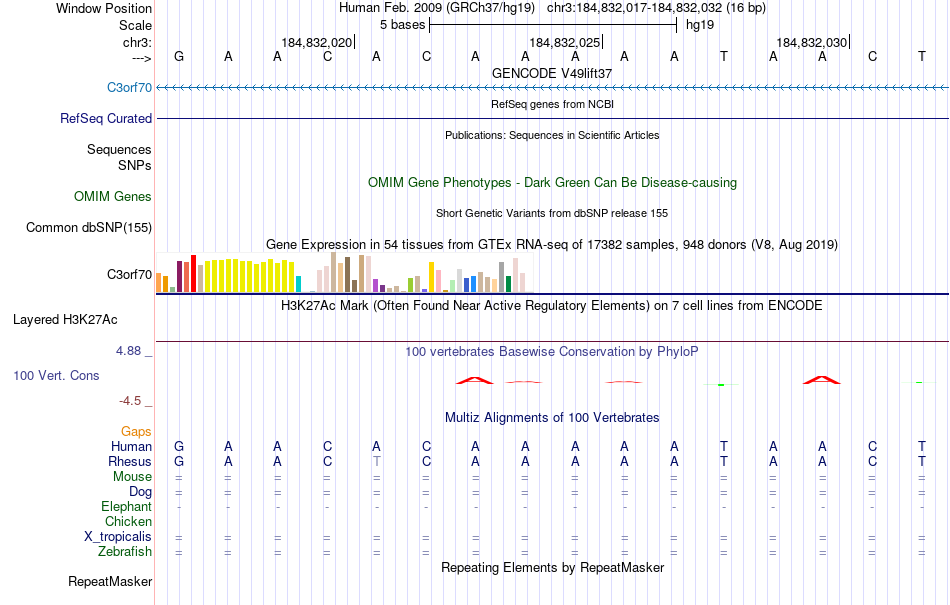Click the bright red bar in GTEx chart
Viewport: 950px width, 605px height.
coord(193,274)
